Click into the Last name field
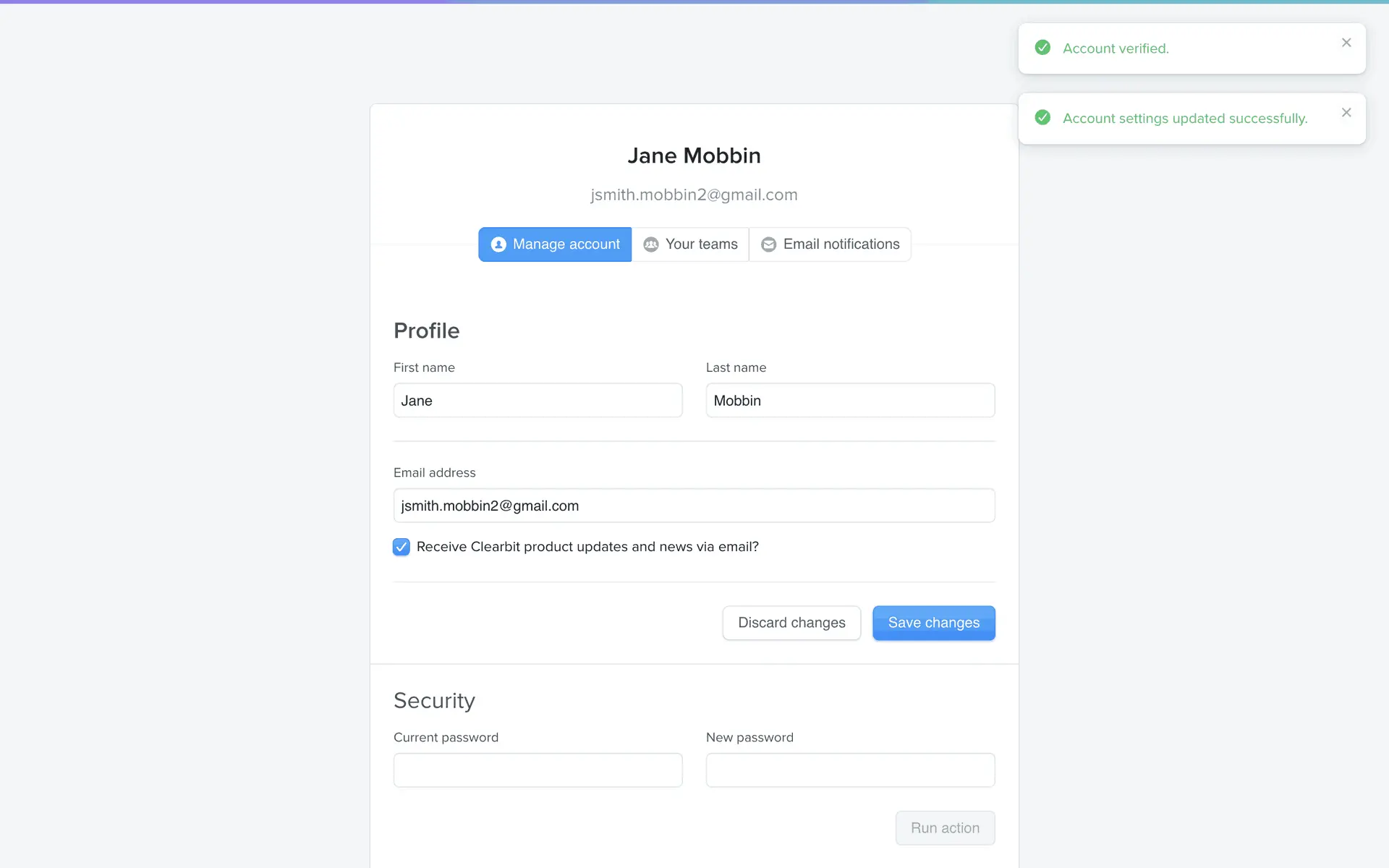 coord(850,401)
